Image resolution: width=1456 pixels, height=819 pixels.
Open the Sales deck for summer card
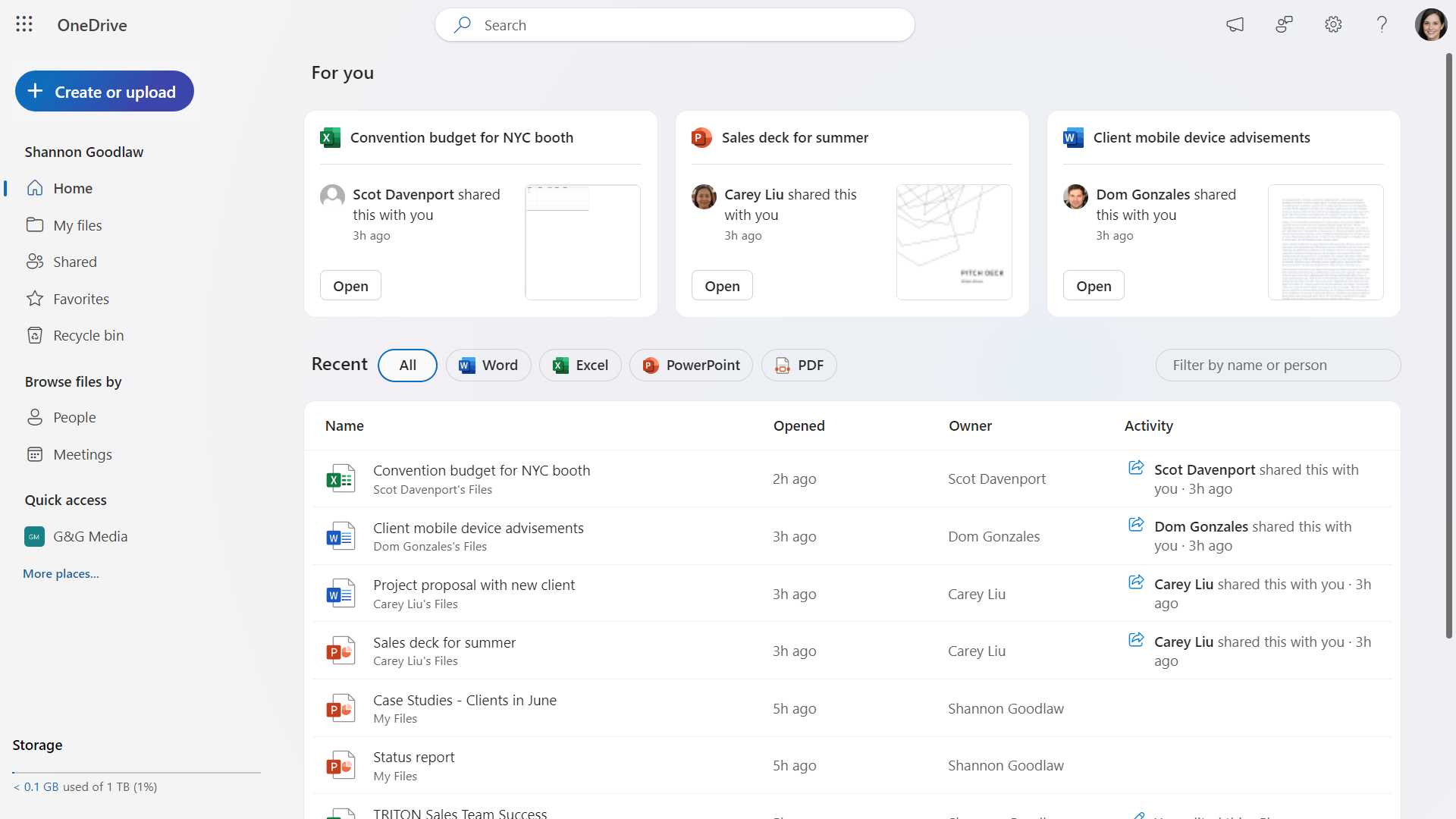(721, 285)
